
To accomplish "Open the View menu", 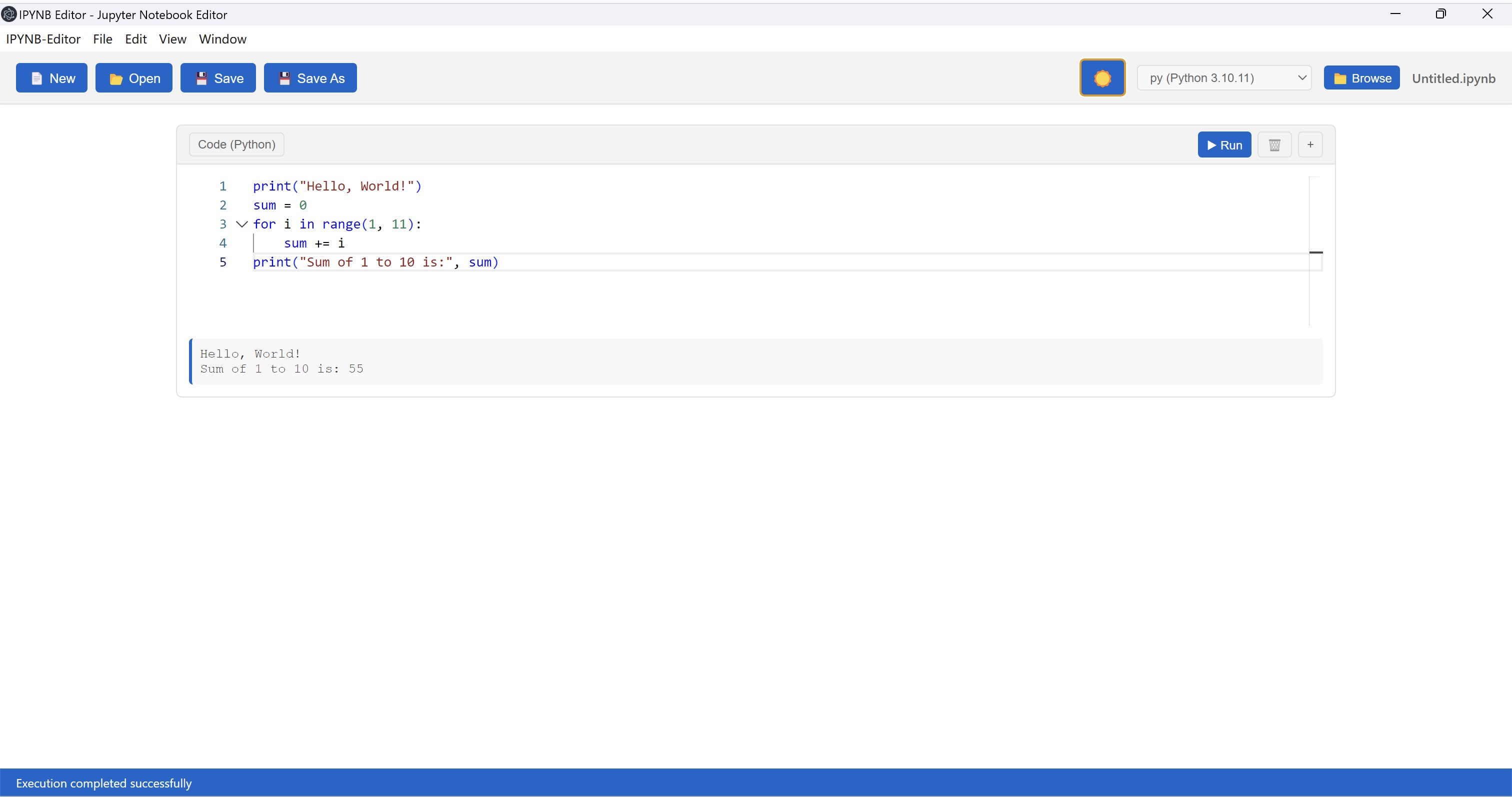I will click(x=172, y=39).
